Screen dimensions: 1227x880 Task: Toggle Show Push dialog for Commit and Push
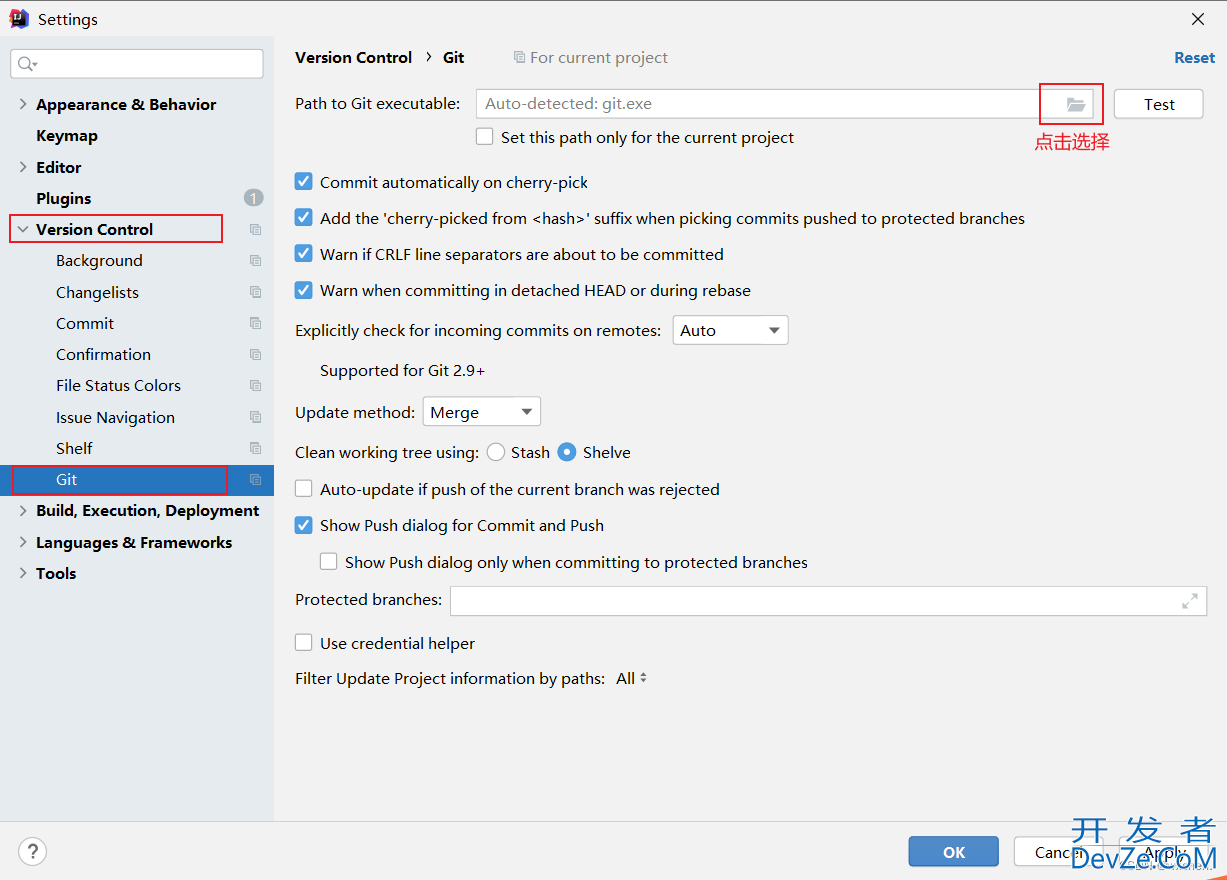coord(304,525)
